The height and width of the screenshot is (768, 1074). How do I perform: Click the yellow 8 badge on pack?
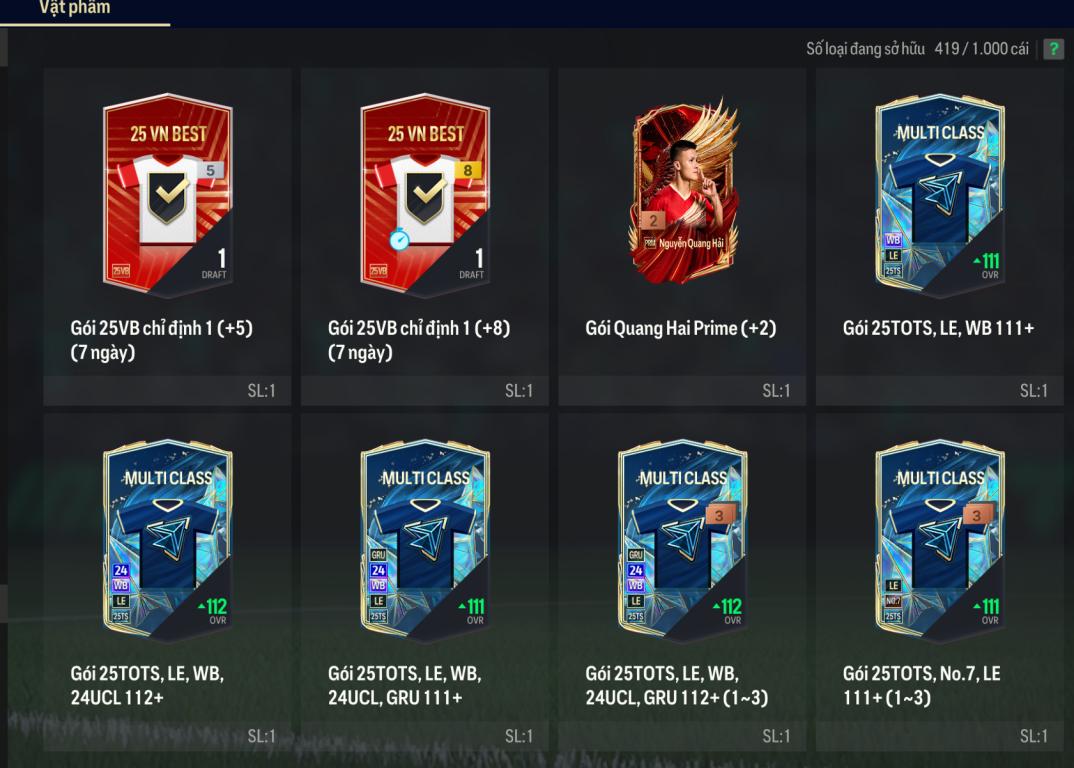point(468,170)
